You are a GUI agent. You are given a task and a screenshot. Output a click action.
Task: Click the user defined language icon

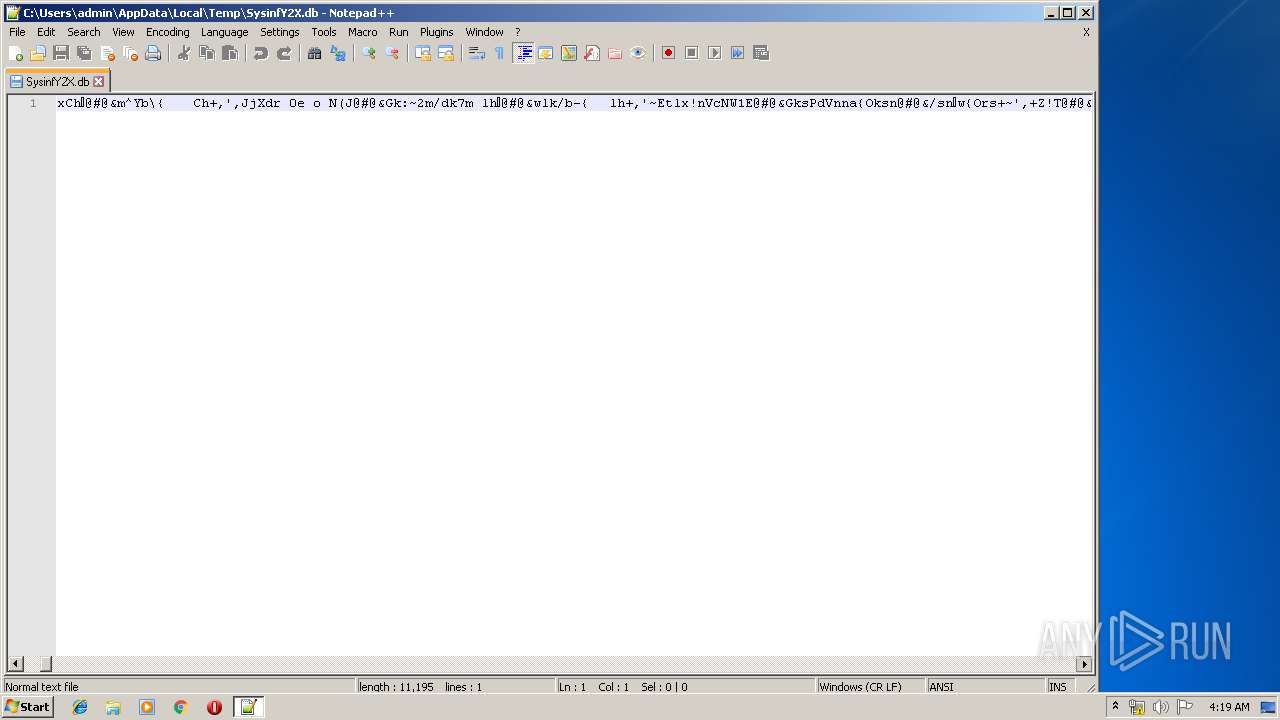coord(546,53)
